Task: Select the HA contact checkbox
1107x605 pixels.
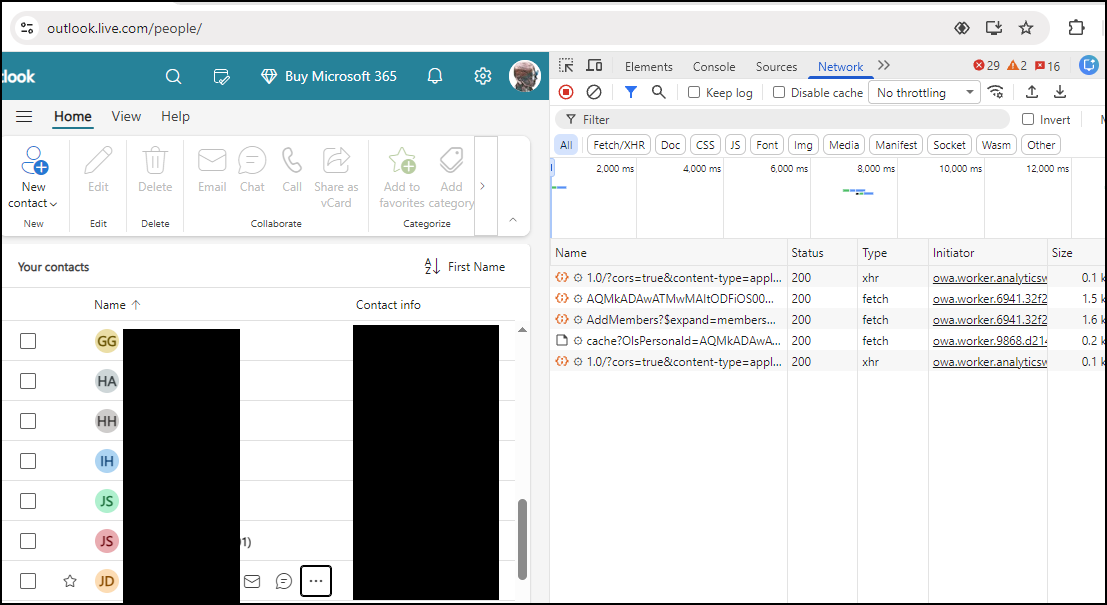Action: point(28,381)
